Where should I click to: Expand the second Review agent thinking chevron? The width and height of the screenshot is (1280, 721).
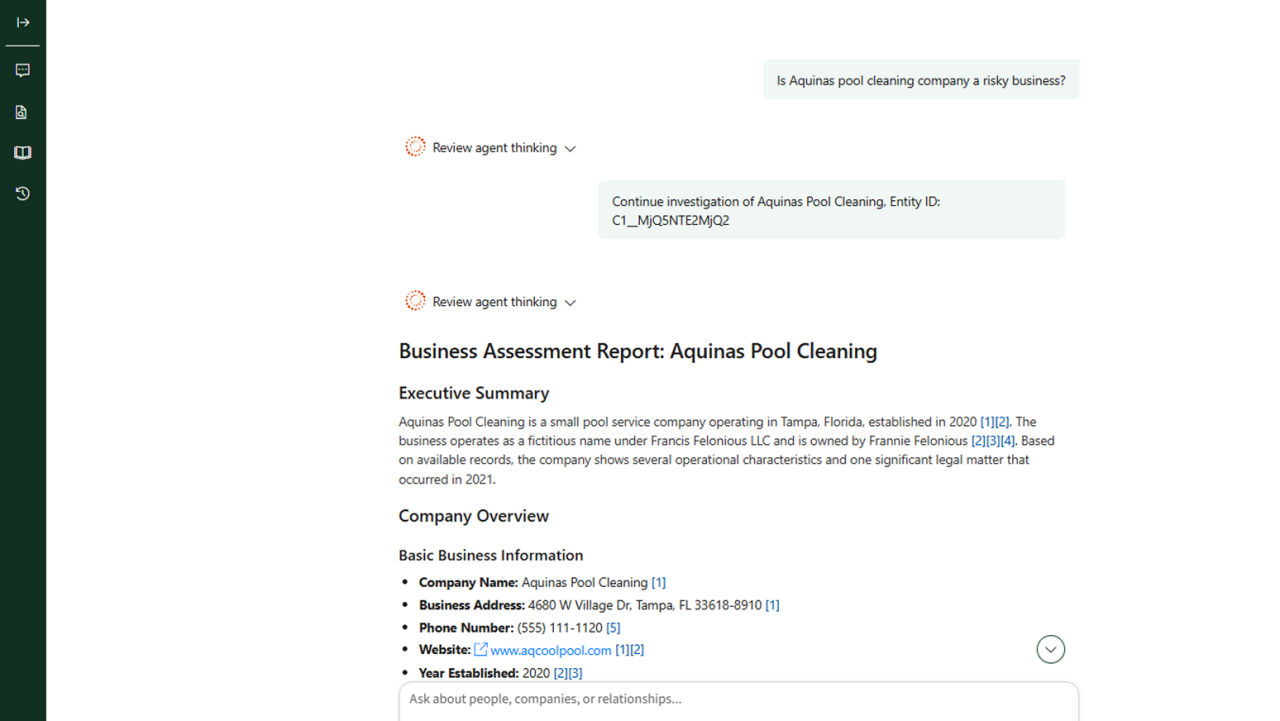click(570, 303)
